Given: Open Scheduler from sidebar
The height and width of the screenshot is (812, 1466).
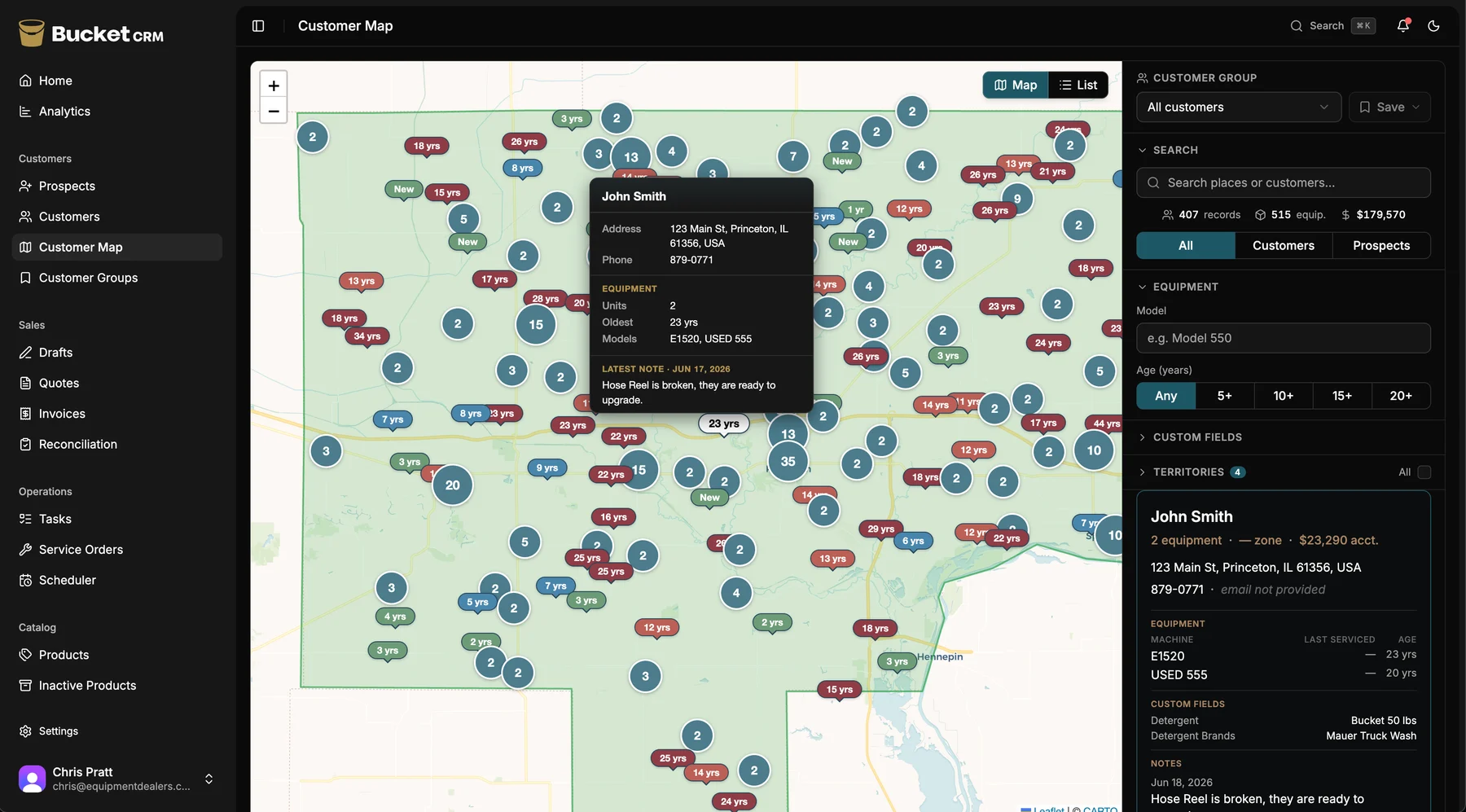Looking at the screenshot, I should click(x=117, y=580).
